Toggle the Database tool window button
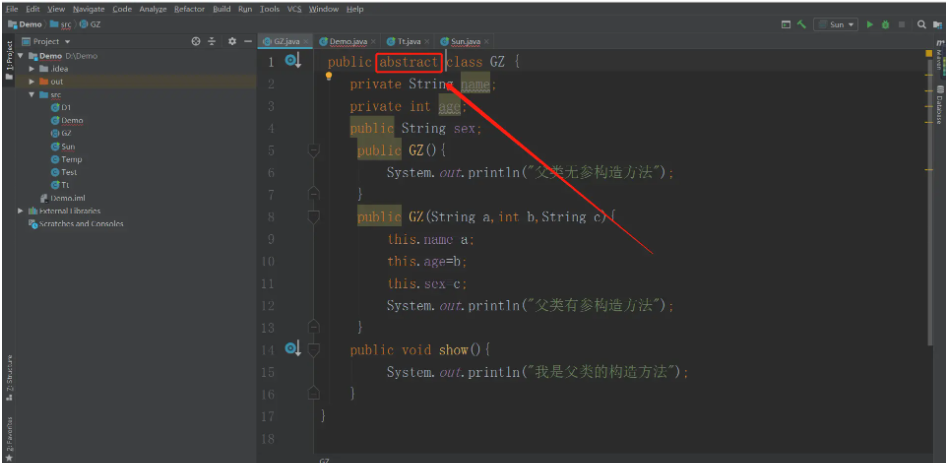Screen dimensions: 946x463 [939, 104]
